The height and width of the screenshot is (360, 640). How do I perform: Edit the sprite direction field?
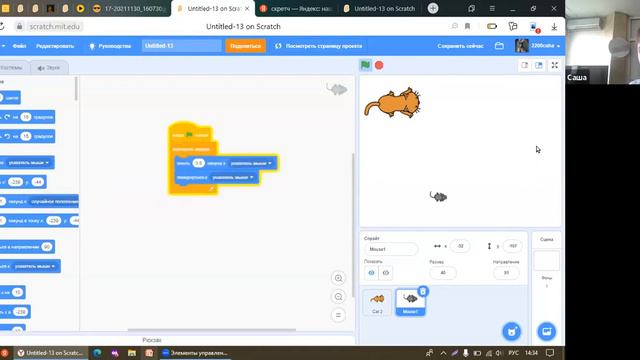click(506, 273)
